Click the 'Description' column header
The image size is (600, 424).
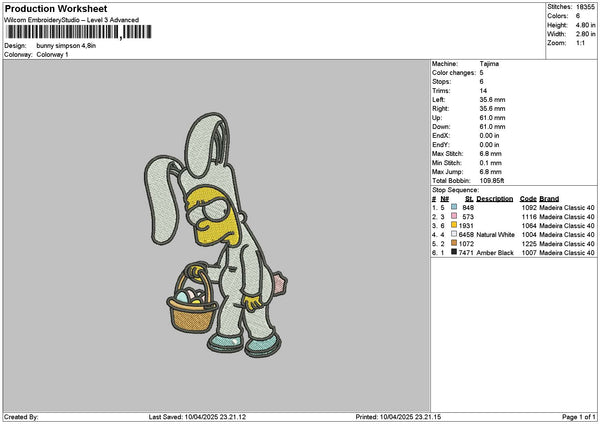click(495, 199)
